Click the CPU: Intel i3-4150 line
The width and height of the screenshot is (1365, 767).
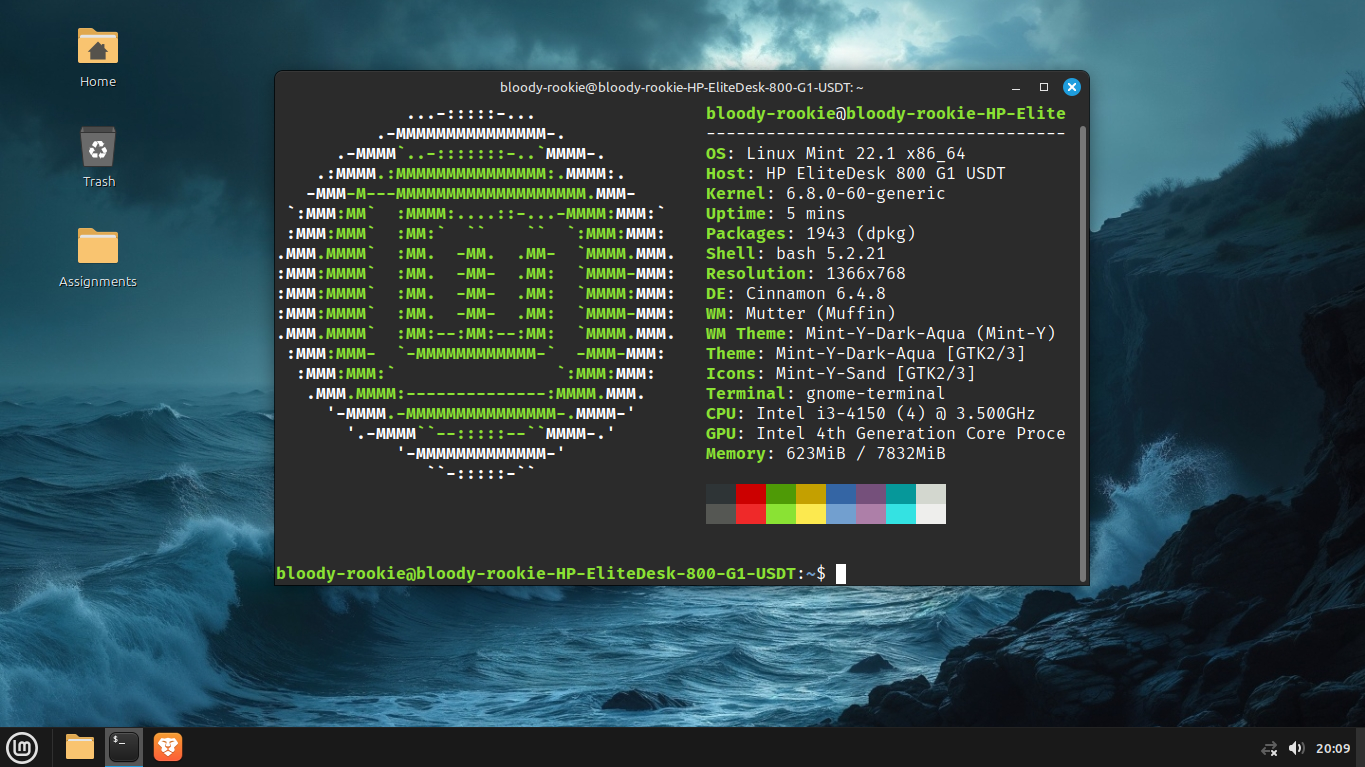coord(871,413)
